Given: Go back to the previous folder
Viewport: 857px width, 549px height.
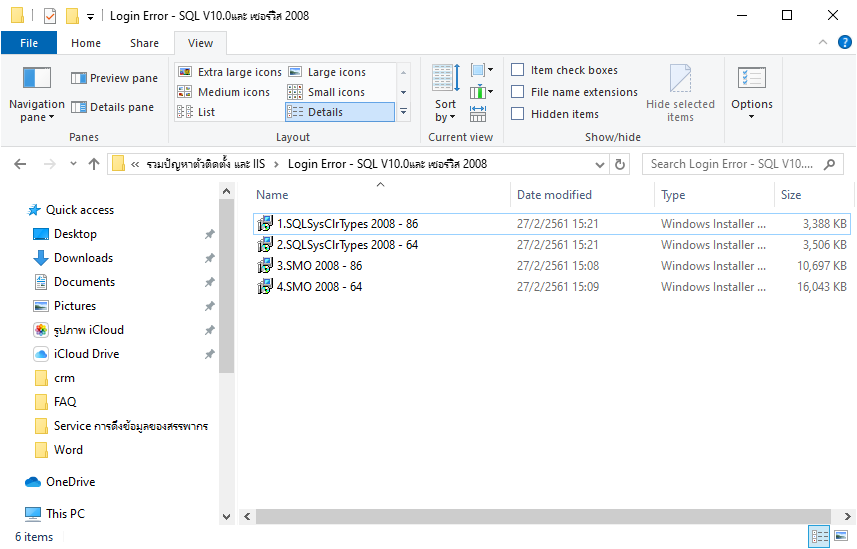Looking at the screenshot, I should point(20,164).
